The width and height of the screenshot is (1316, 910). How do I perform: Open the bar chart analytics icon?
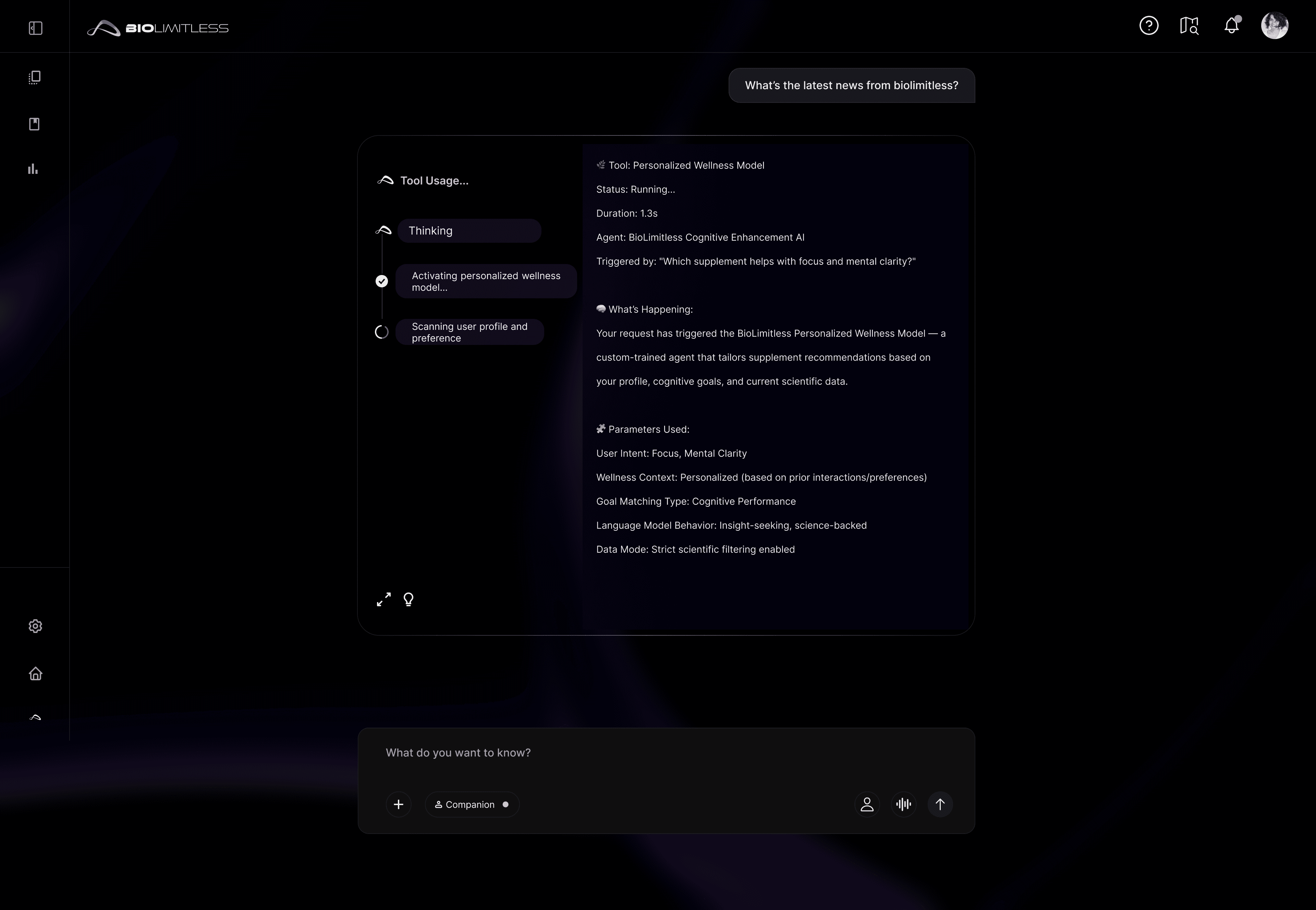(33, 169)
